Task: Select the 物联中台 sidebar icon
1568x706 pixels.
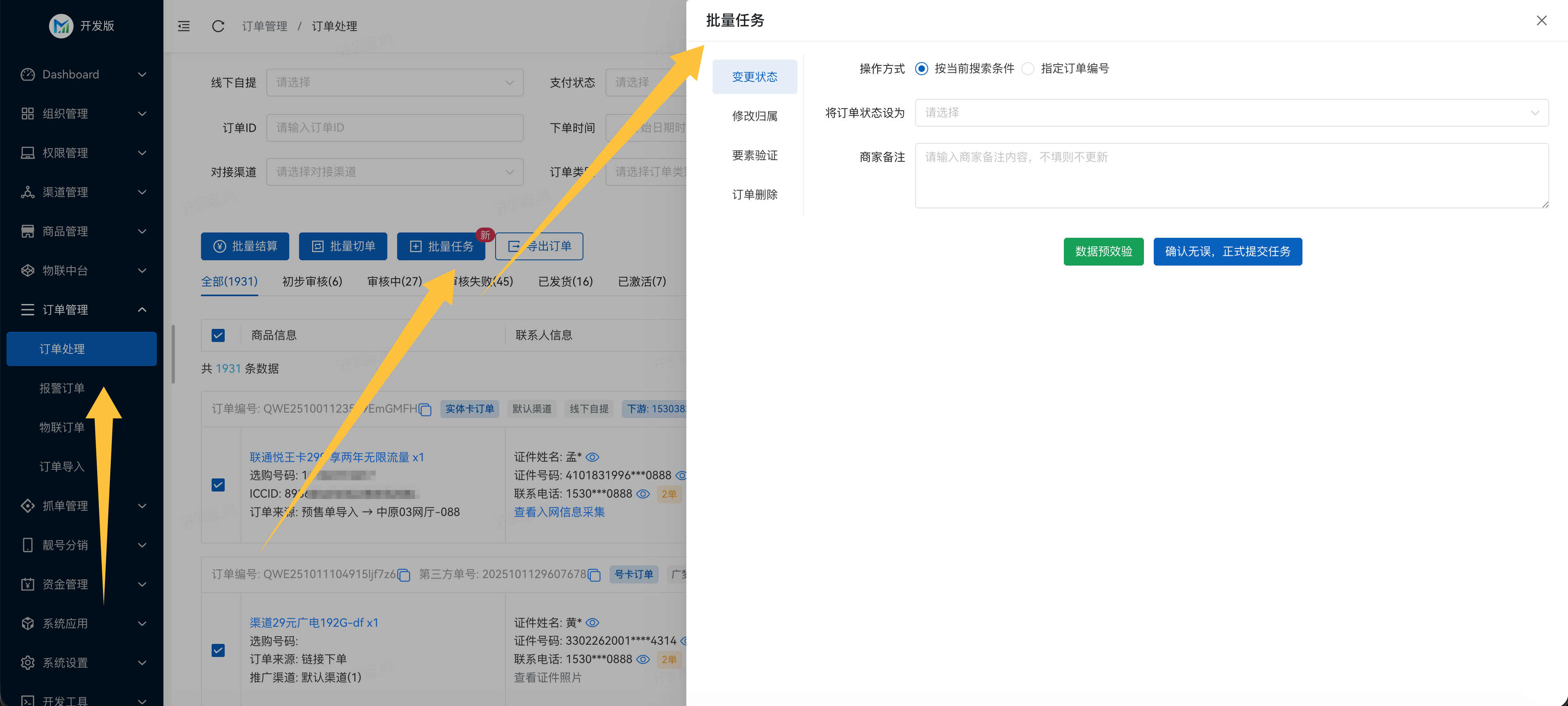Action: pyautogui.click(x=27, y=270)
